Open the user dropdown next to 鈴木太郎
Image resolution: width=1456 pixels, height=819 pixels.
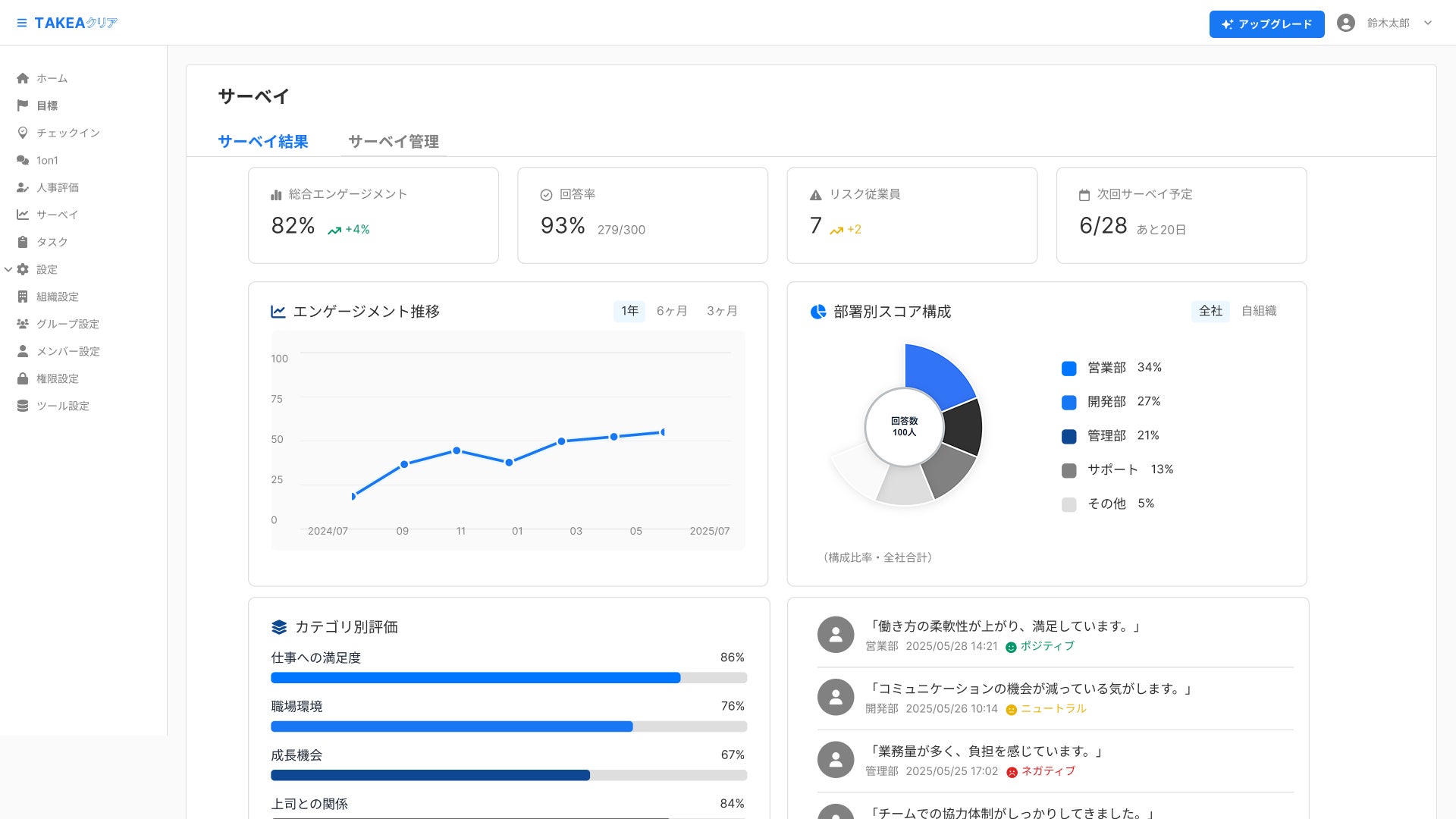pos(1428,24)
